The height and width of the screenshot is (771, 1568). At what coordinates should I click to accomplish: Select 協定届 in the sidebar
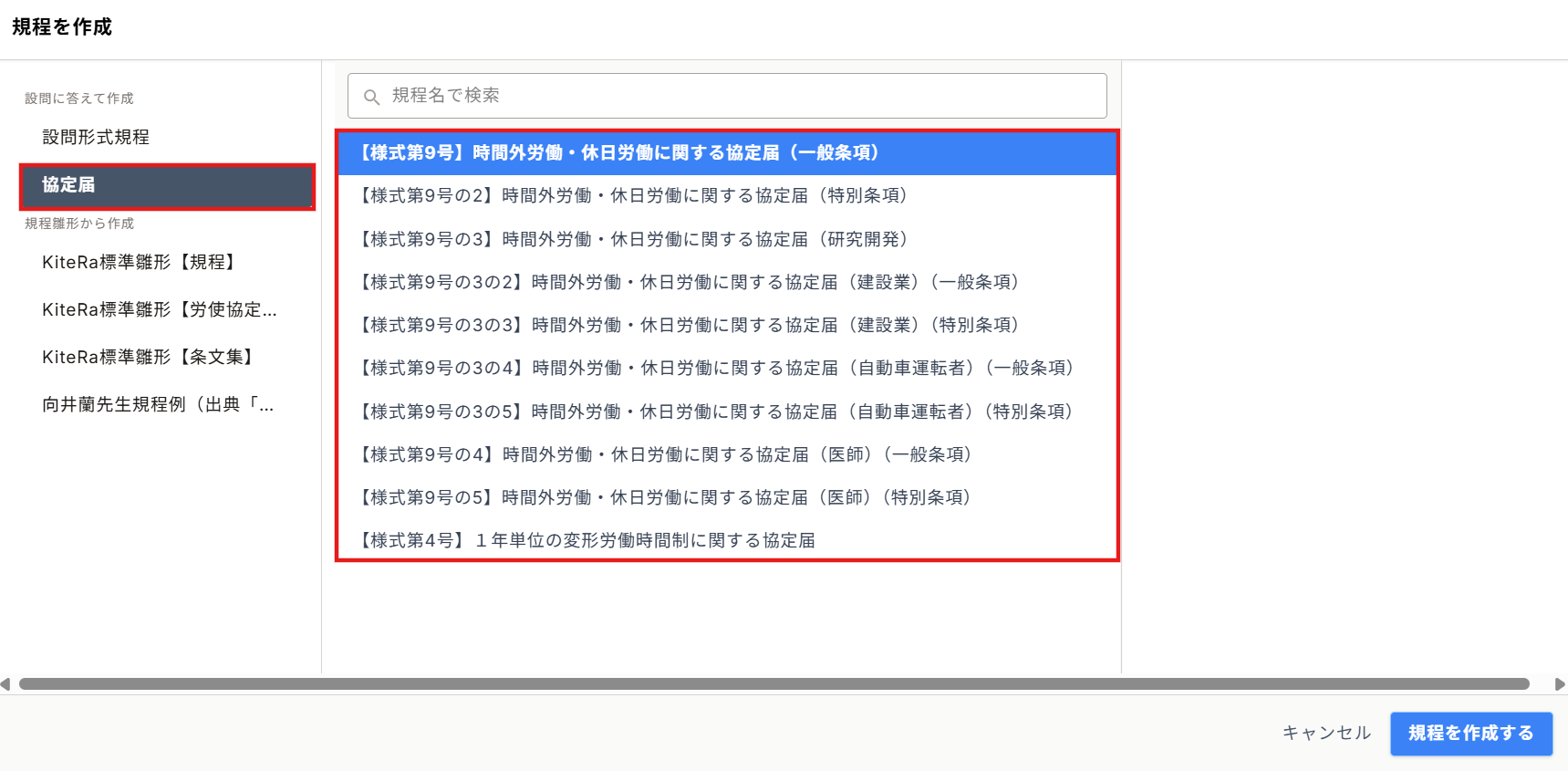[x=167, y=185]
